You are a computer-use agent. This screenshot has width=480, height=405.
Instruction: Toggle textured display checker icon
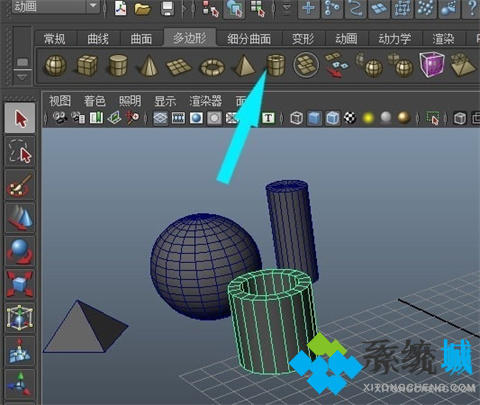(x=350, y=118)
